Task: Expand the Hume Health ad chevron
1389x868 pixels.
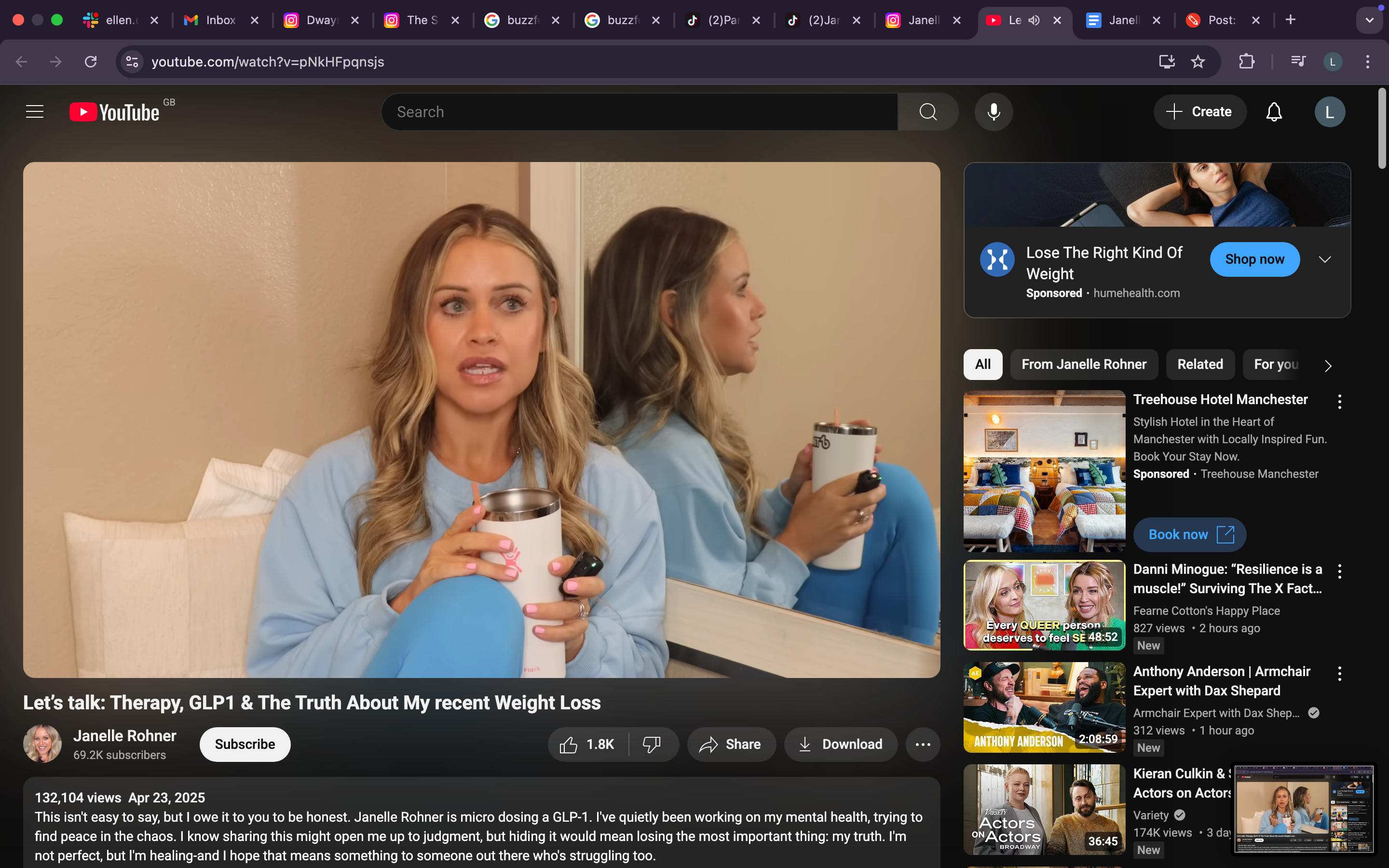Action: [1325, 259]
